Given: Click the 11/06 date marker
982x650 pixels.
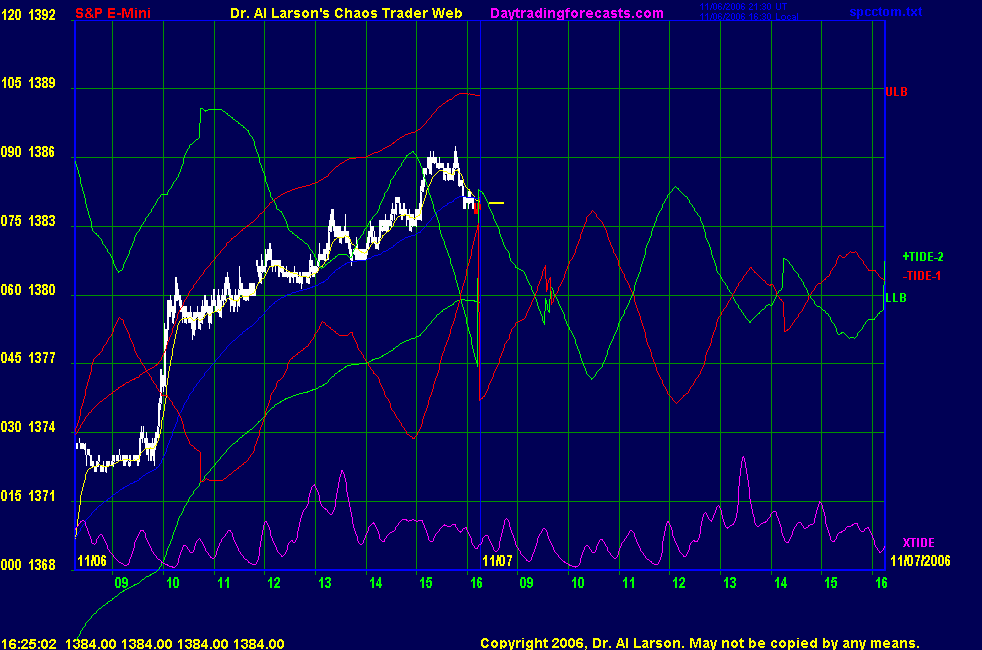Looking at the screenshot, I should coord(91,561).
